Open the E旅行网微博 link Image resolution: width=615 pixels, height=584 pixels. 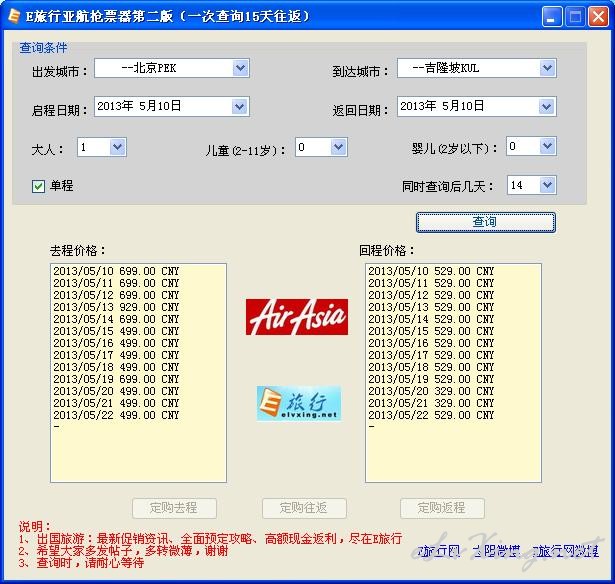click(x=564, y=551)
